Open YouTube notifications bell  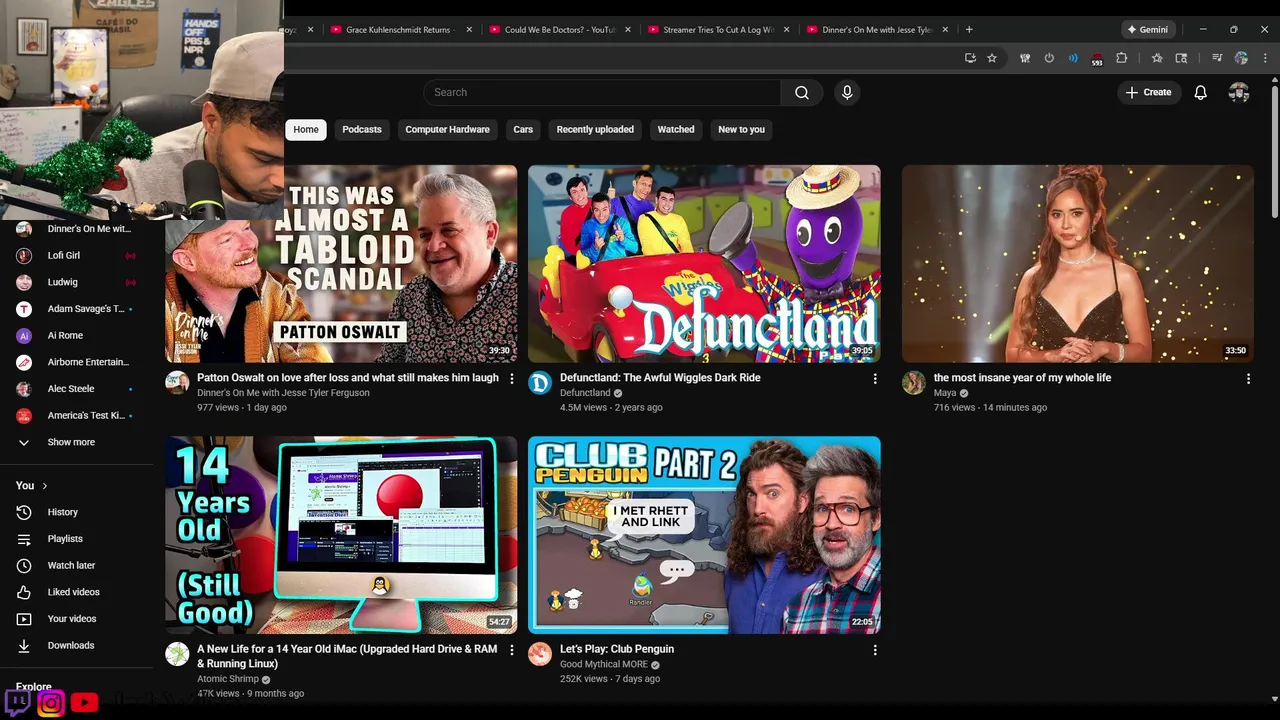[1200, 92]
